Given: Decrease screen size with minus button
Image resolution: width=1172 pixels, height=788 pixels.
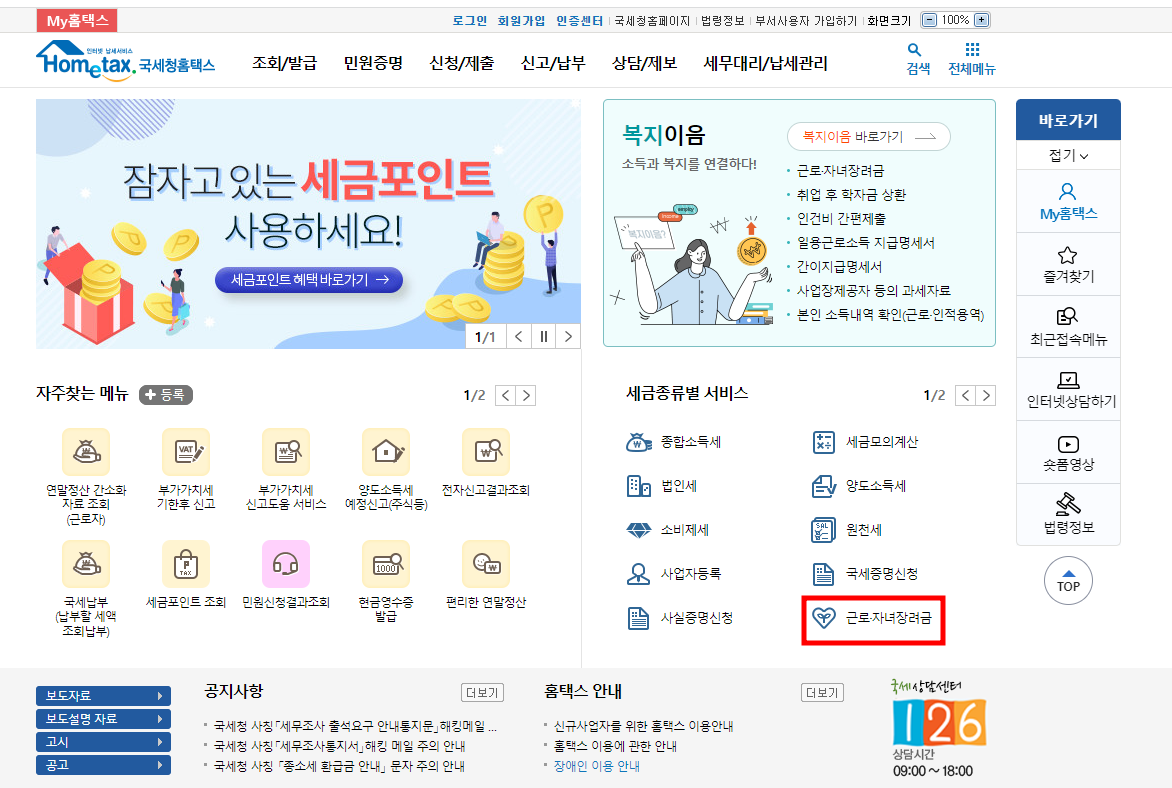Looking at the screenshot, I should pos(929,20).
